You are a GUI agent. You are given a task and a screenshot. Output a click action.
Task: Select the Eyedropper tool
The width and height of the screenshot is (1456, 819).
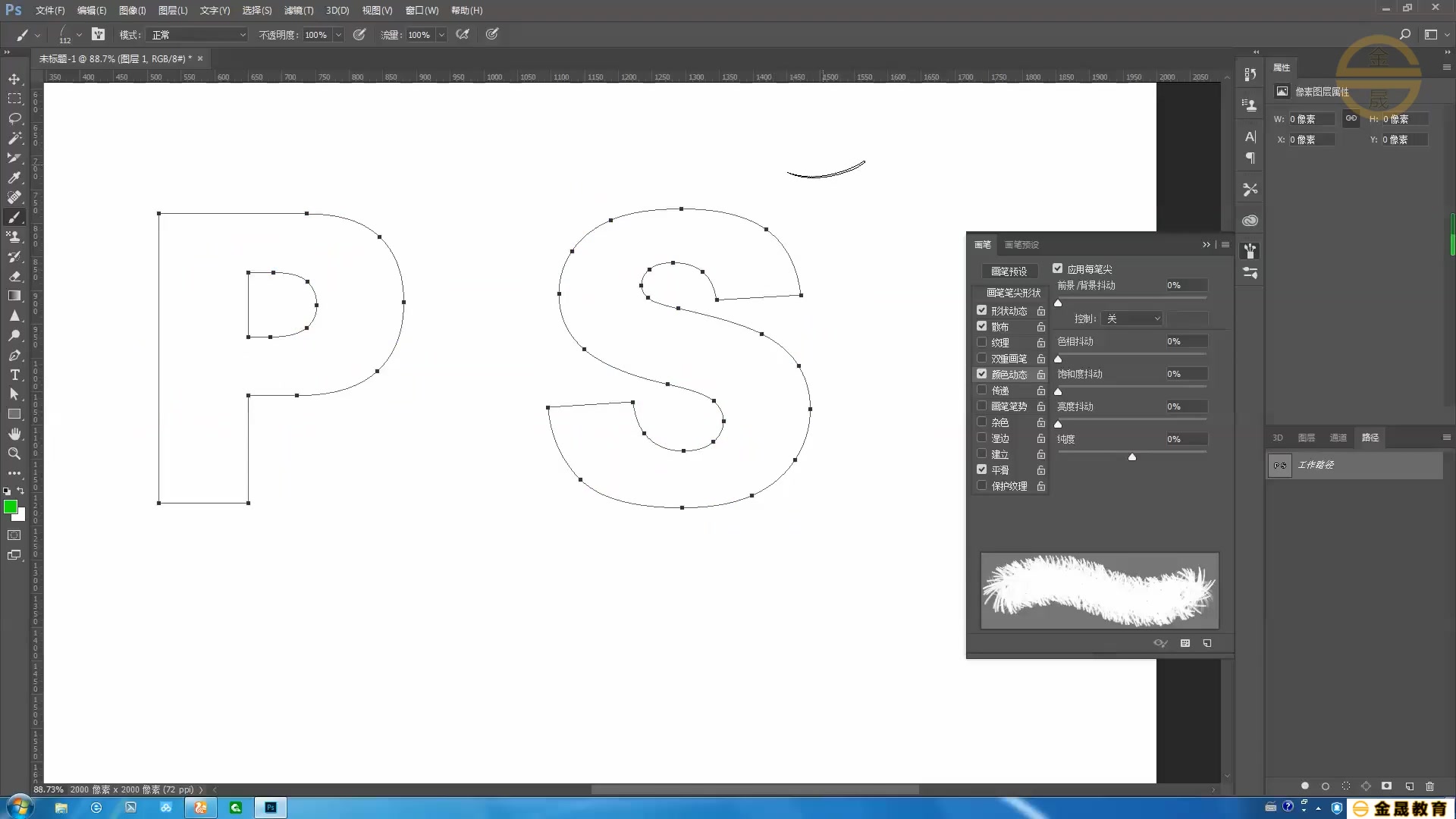point(14,177)
